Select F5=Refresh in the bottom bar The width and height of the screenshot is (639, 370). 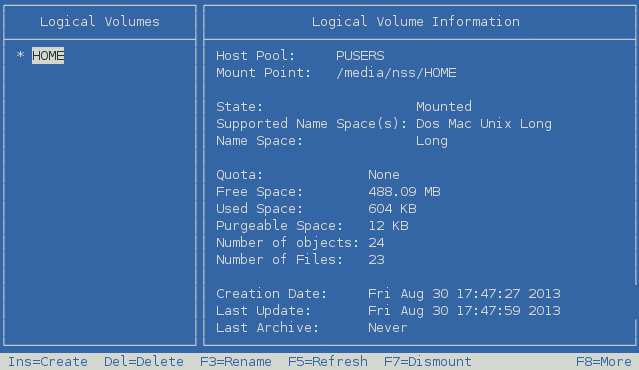click(x=328, y=361)
